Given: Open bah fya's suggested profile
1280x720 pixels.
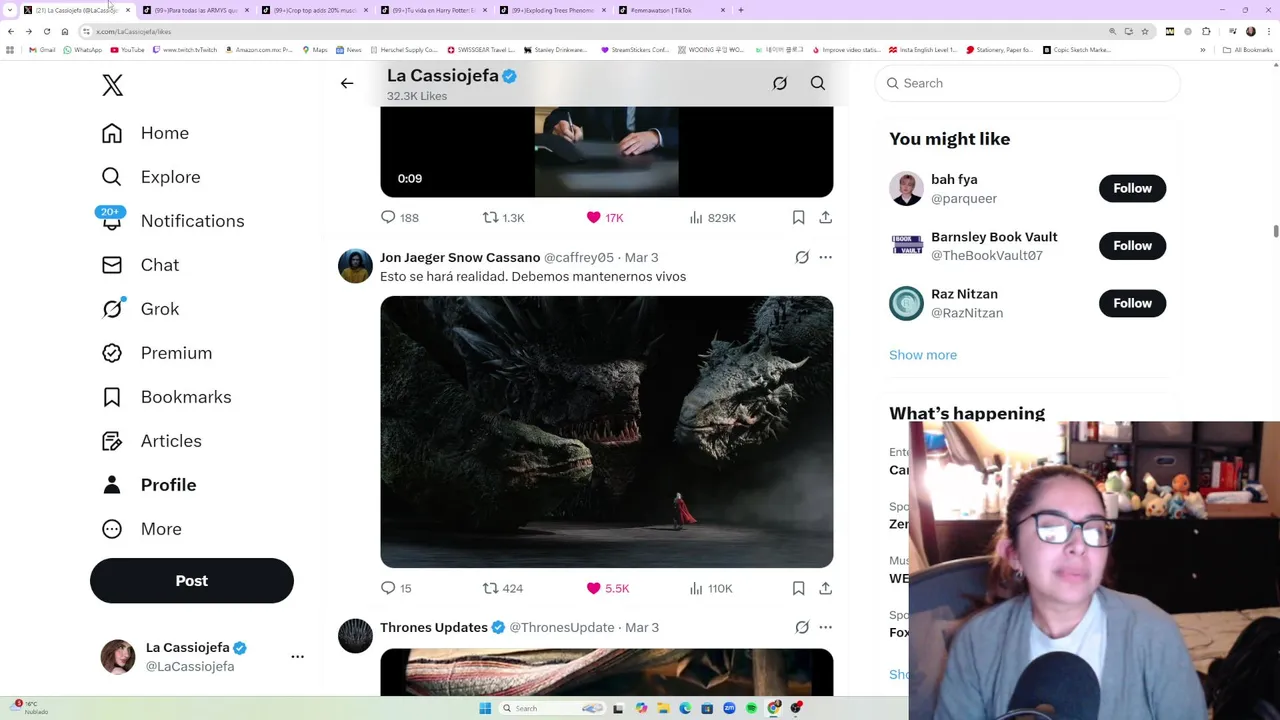Looking at the screenshot, I should (954, 180).
